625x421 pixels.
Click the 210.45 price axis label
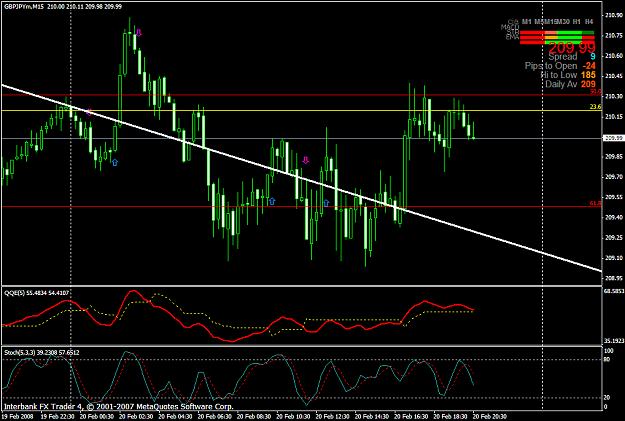614,76
